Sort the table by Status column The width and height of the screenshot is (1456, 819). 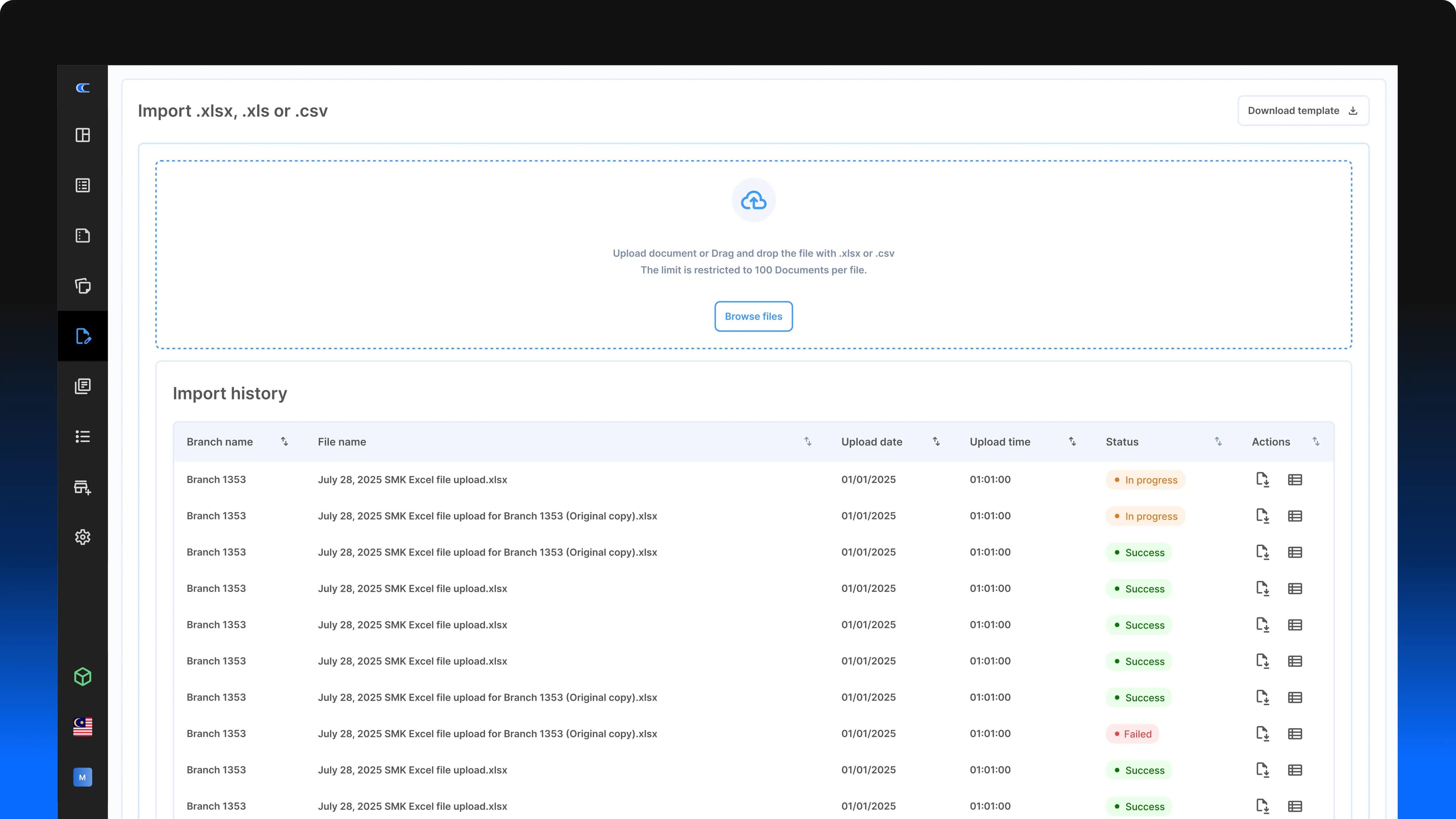click(x=1218, y=441)
